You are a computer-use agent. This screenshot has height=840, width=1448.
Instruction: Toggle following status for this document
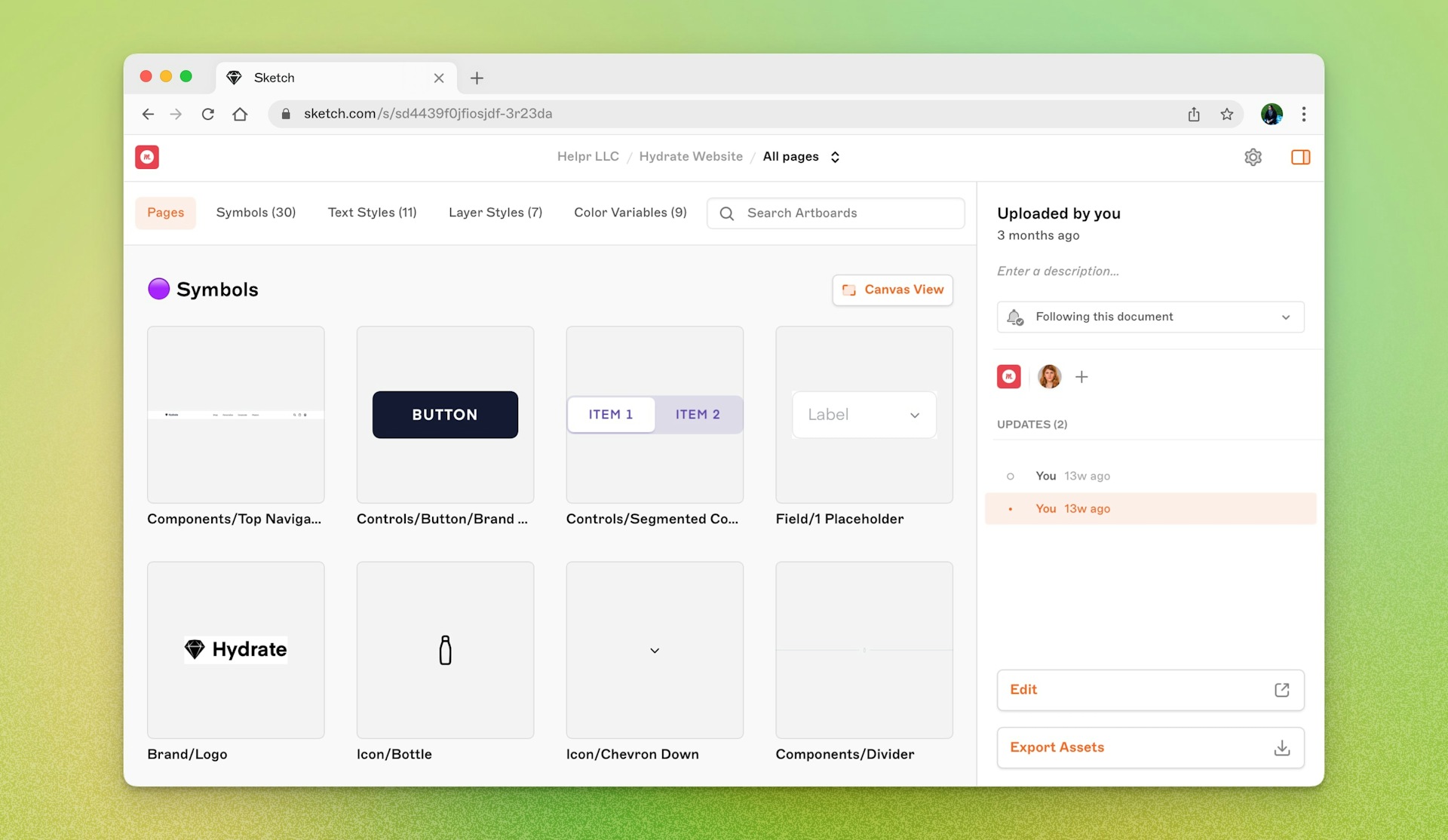pos(1104,317)
